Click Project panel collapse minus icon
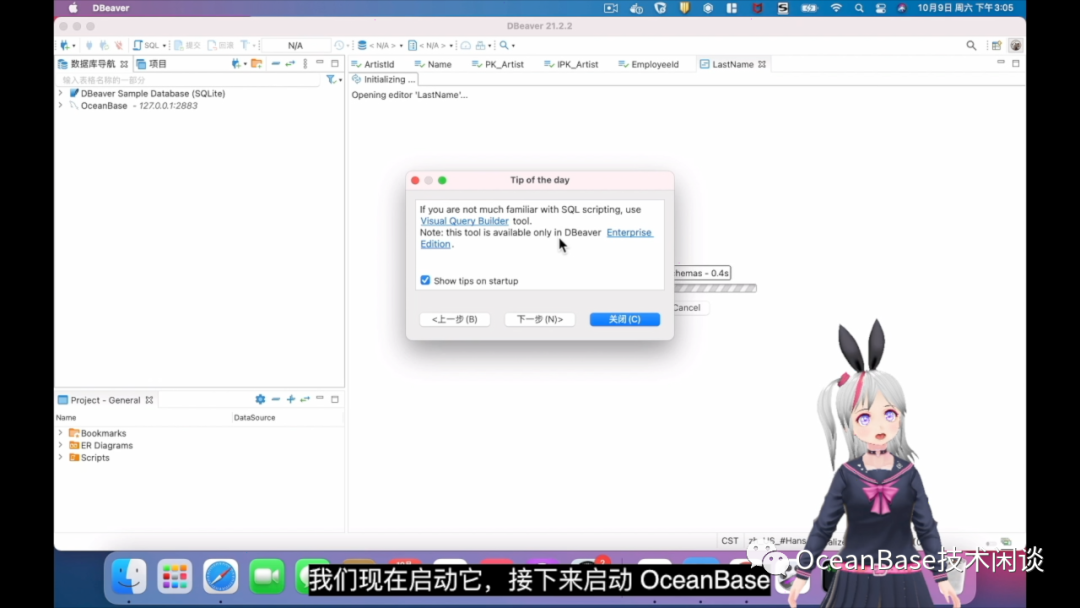Screen dimensions: 1080x608 [276, 399]
